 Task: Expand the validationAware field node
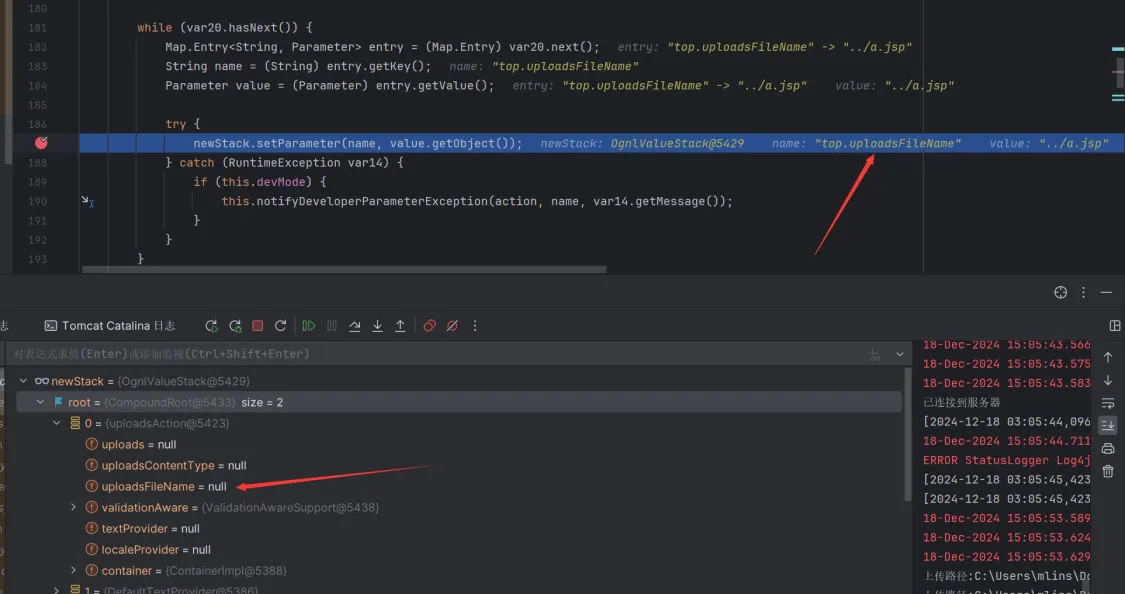[73, 508]
